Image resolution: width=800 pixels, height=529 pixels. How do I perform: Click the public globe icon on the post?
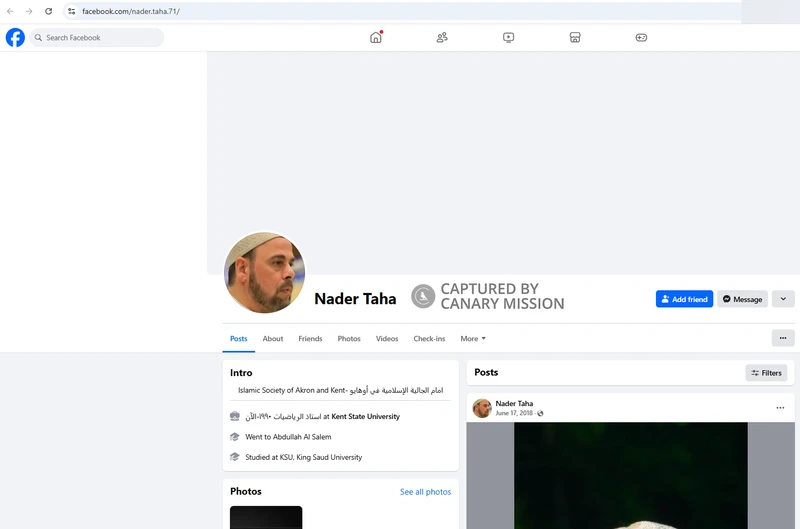tap(540, 413)
